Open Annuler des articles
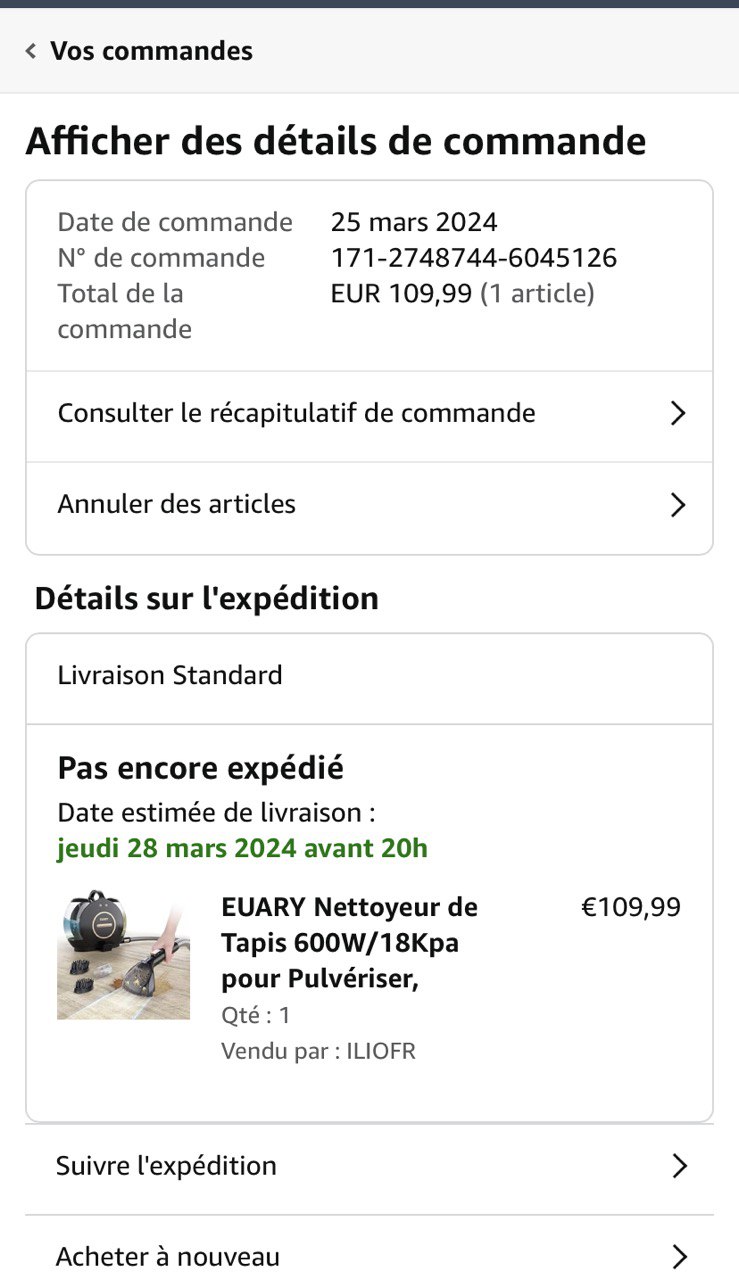The width and height of the screenshot is (739, 1280). [x=369, y=504]
